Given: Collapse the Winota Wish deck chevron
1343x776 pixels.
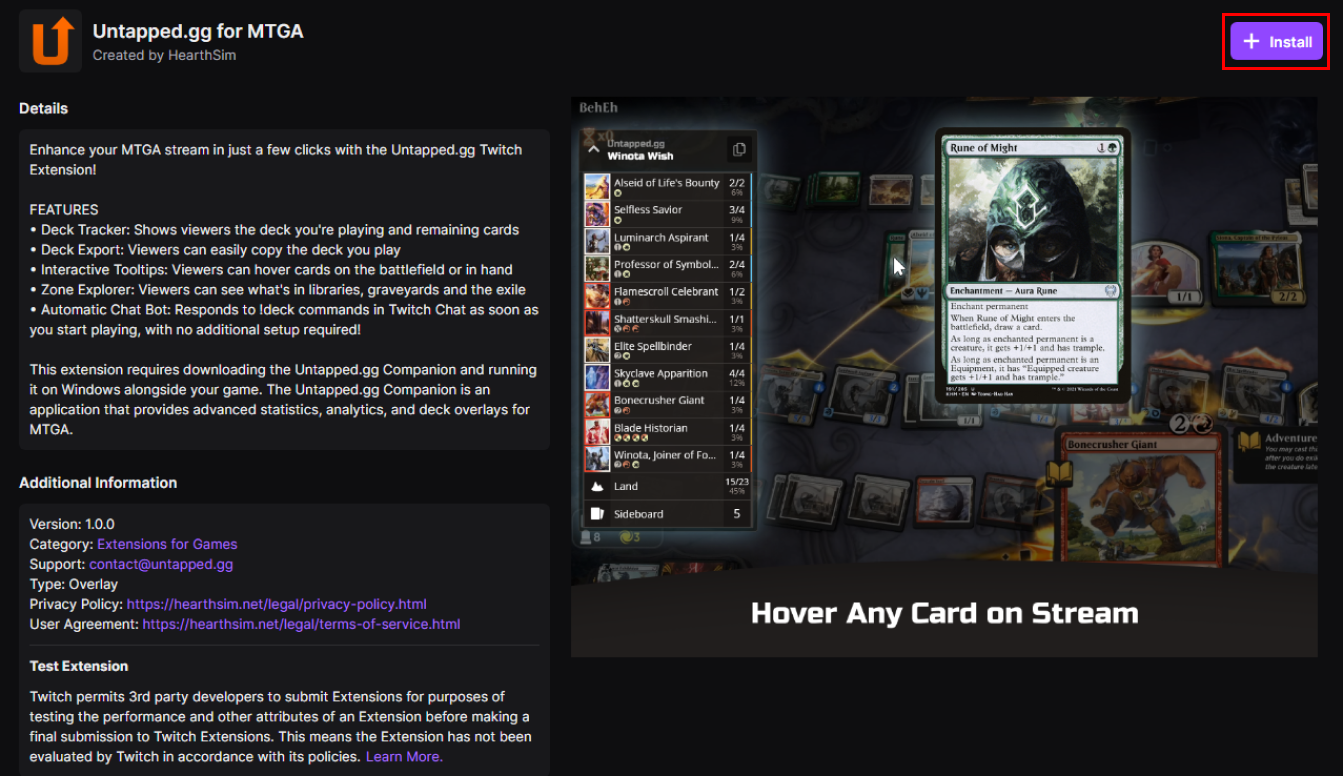Looking at the screenshot, I should [x=593, y=150].
